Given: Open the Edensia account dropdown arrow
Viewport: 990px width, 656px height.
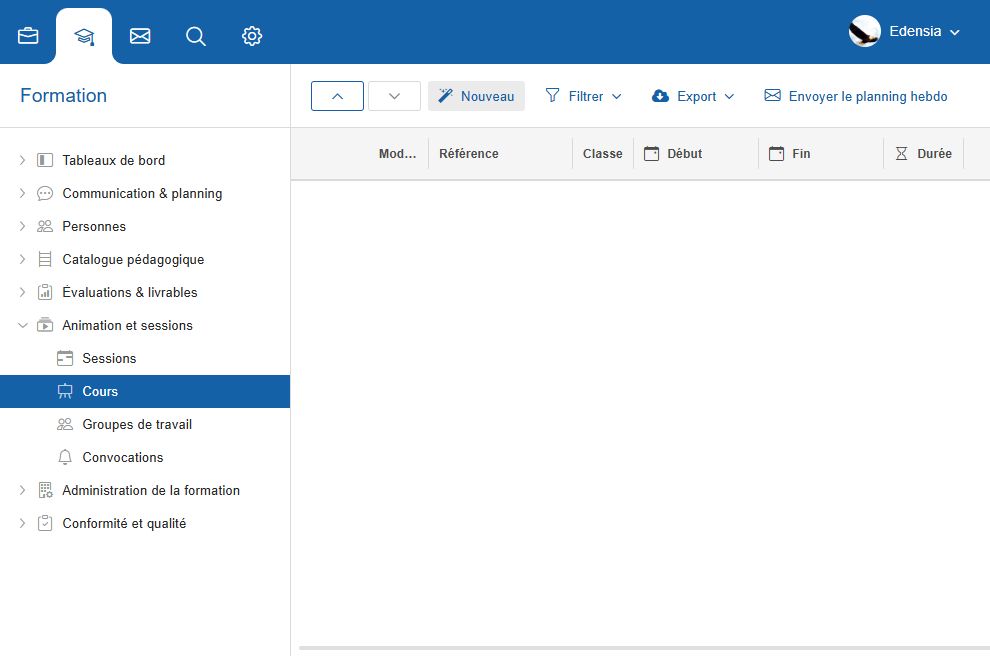Looking at the screenshot, I should pos(955,32).
